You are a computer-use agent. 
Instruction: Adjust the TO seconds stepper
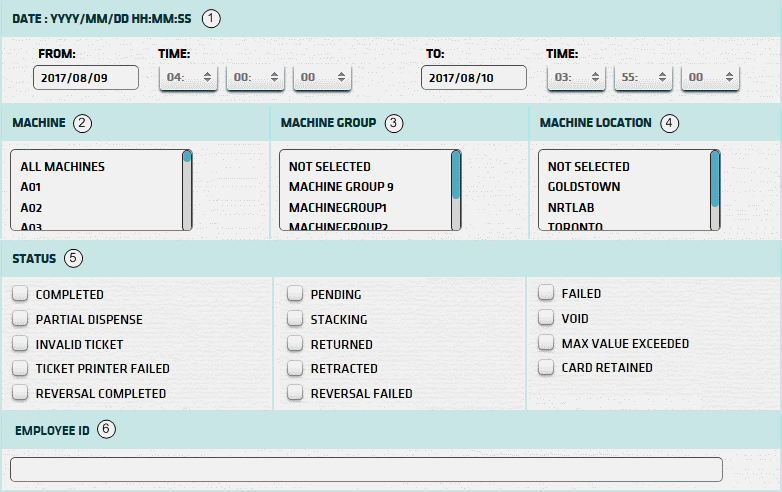click(710, 78)
